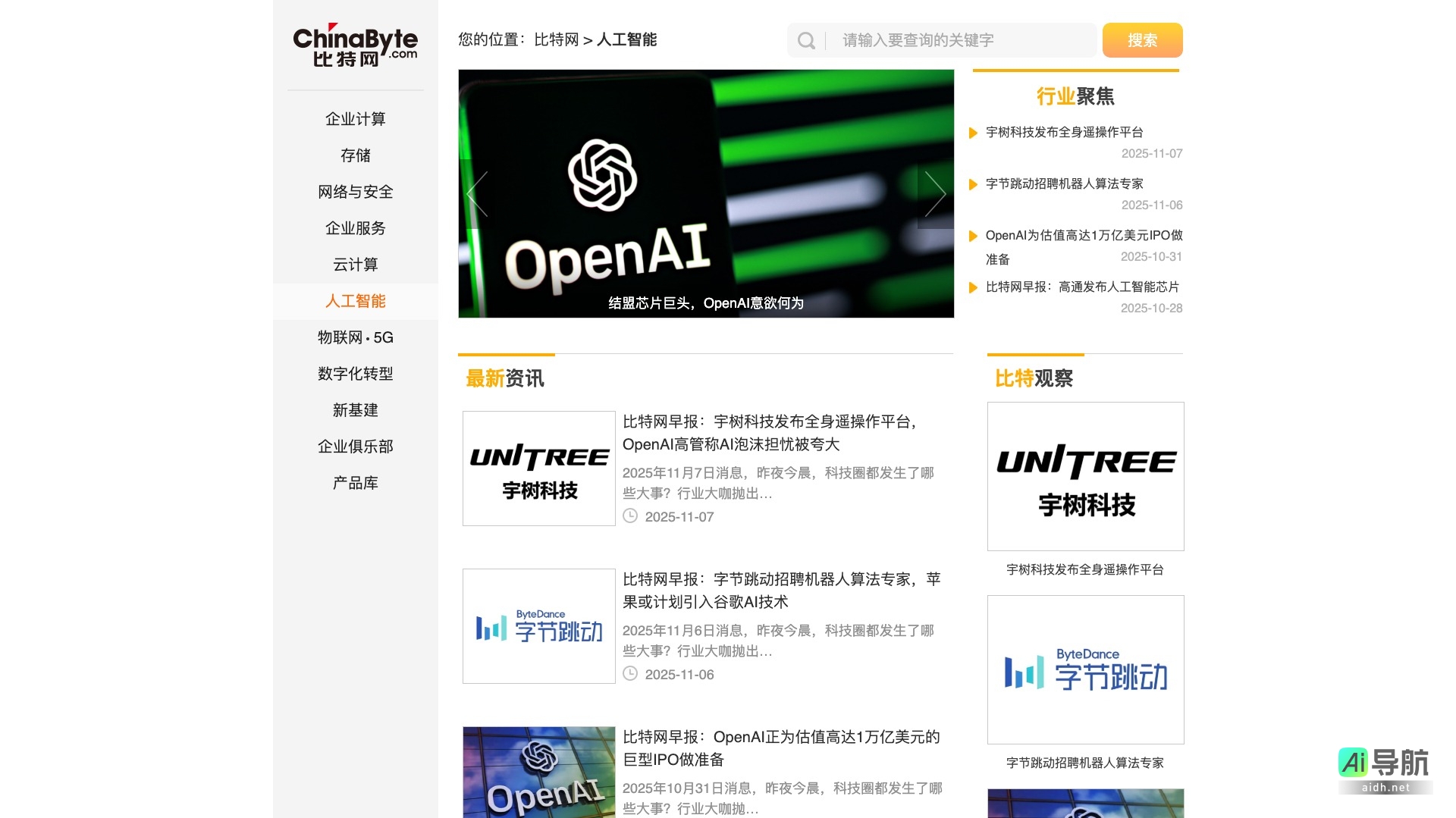Click the Ai导航 watermark logo
Viewport: 1456px width, 818px height.
[1384, 769]
